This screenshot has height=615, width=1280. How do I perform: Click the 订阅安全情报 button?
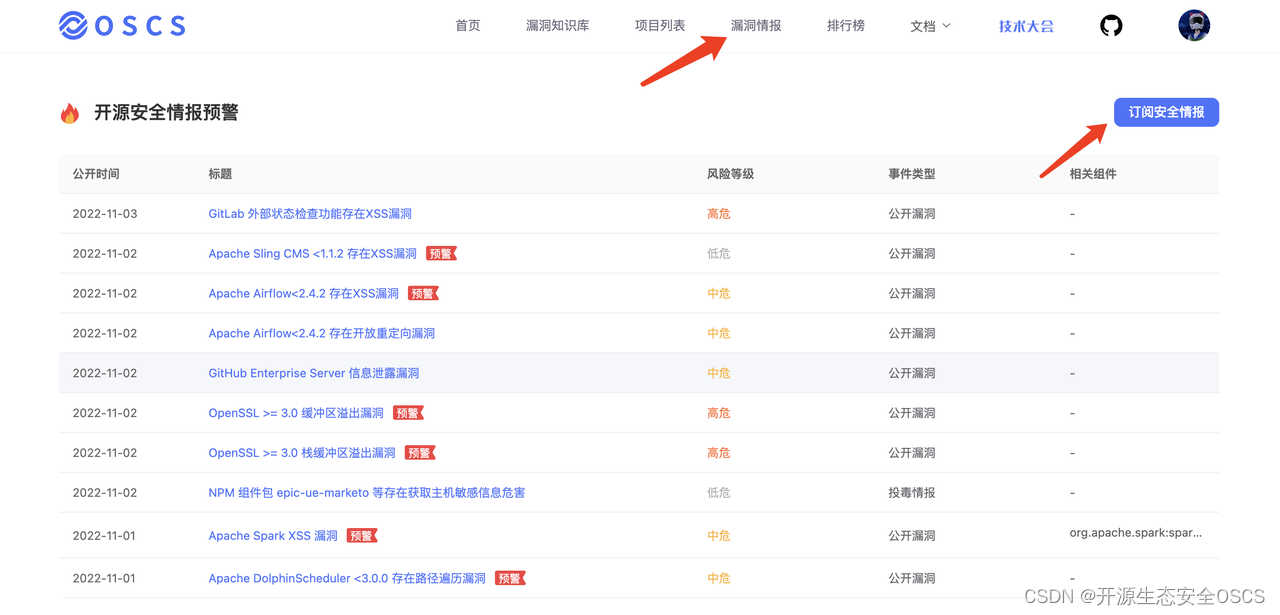[1166, 112]
